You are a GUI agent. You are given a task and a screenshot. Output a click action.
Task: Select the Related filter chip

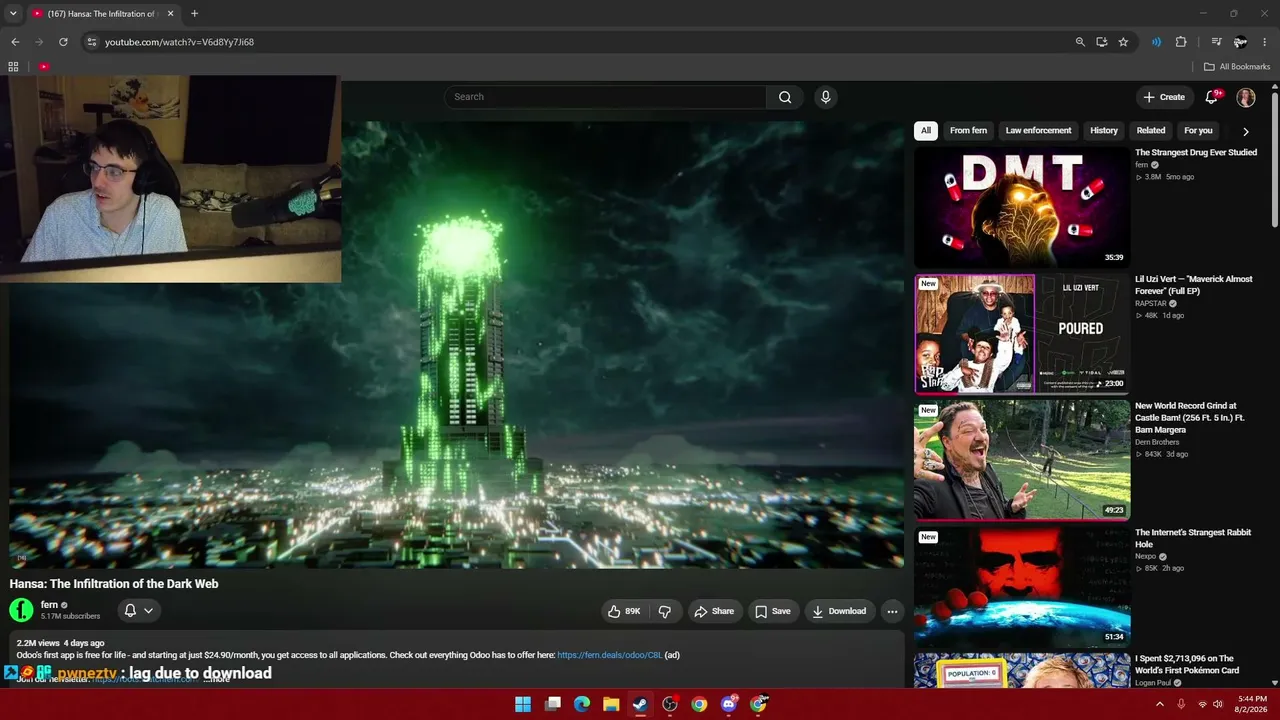tap(1151, 130)
